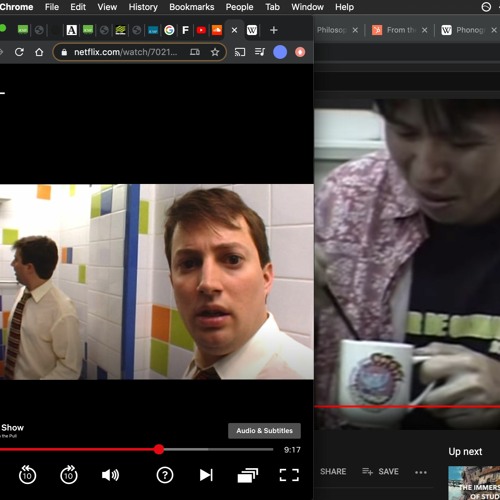The height and width of the screenshot is (500, 500).
Task: Switch to the SoundCloud tab
Action: [217, 30]
